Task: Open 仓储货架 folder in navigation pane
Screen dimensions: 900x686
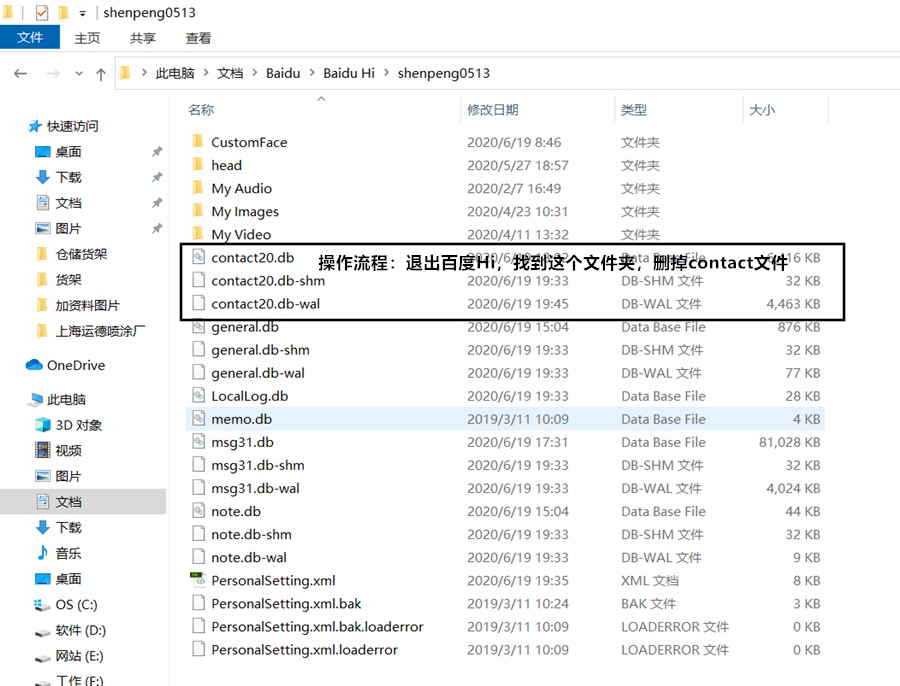Action: pos(82,254)
